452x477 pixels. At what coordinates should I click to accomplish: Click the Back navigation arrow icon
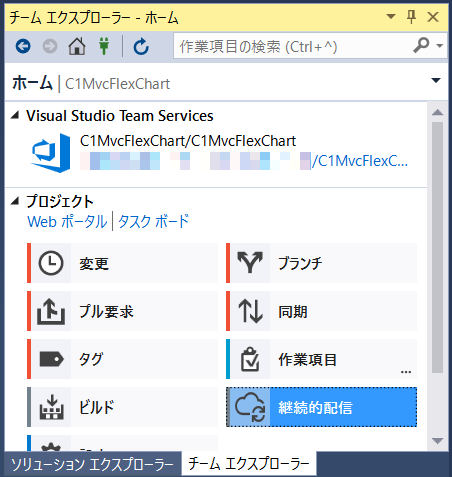(23, 46)
